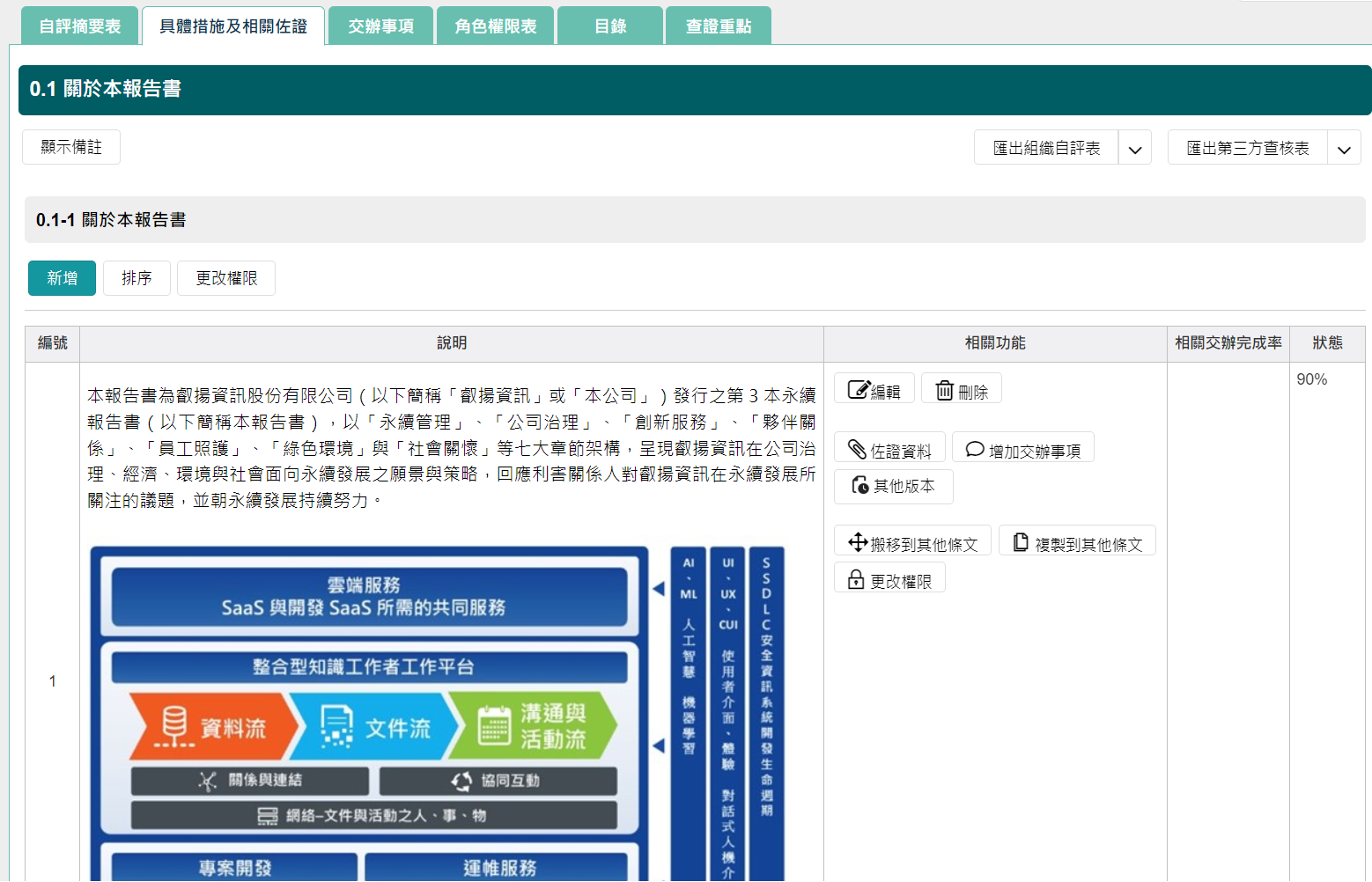Expand the 匯出第三方查核表 dropdown arrow

[1344, 149]
